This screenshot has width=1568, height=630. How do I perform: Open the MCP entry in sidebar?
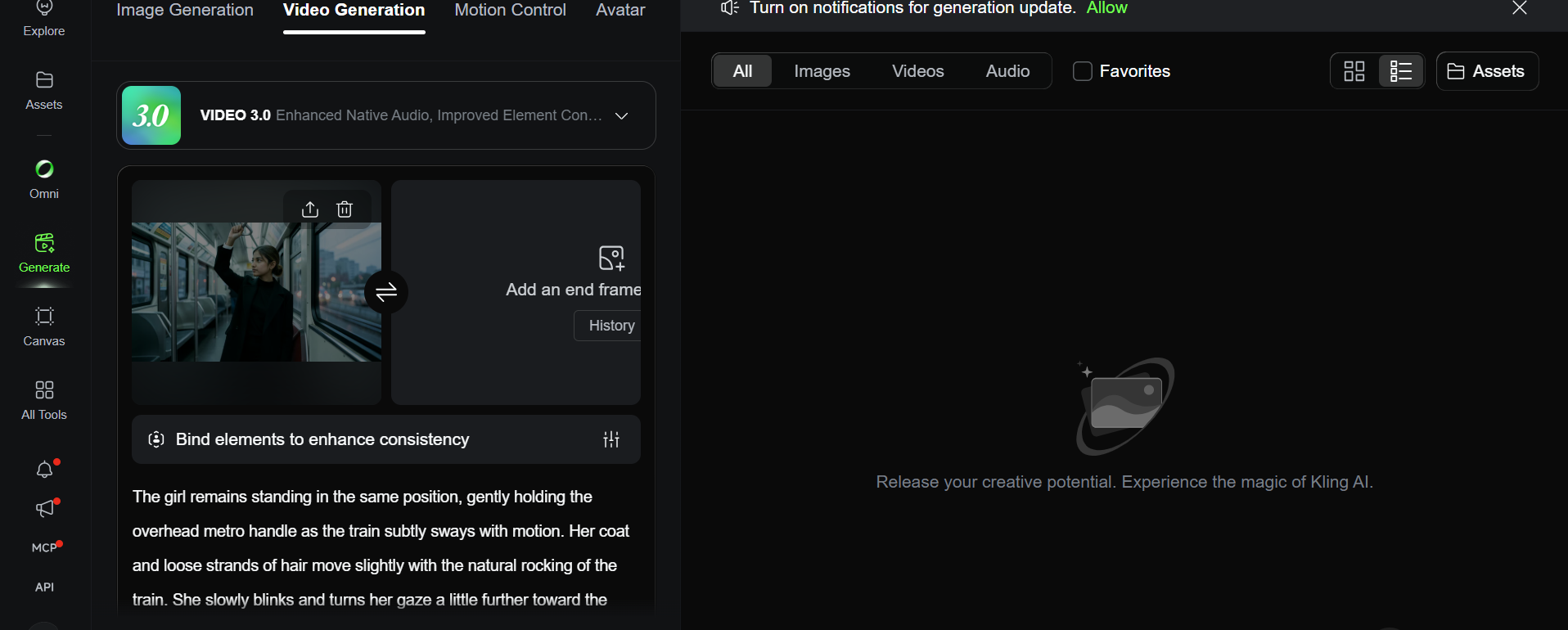(44, 547)
